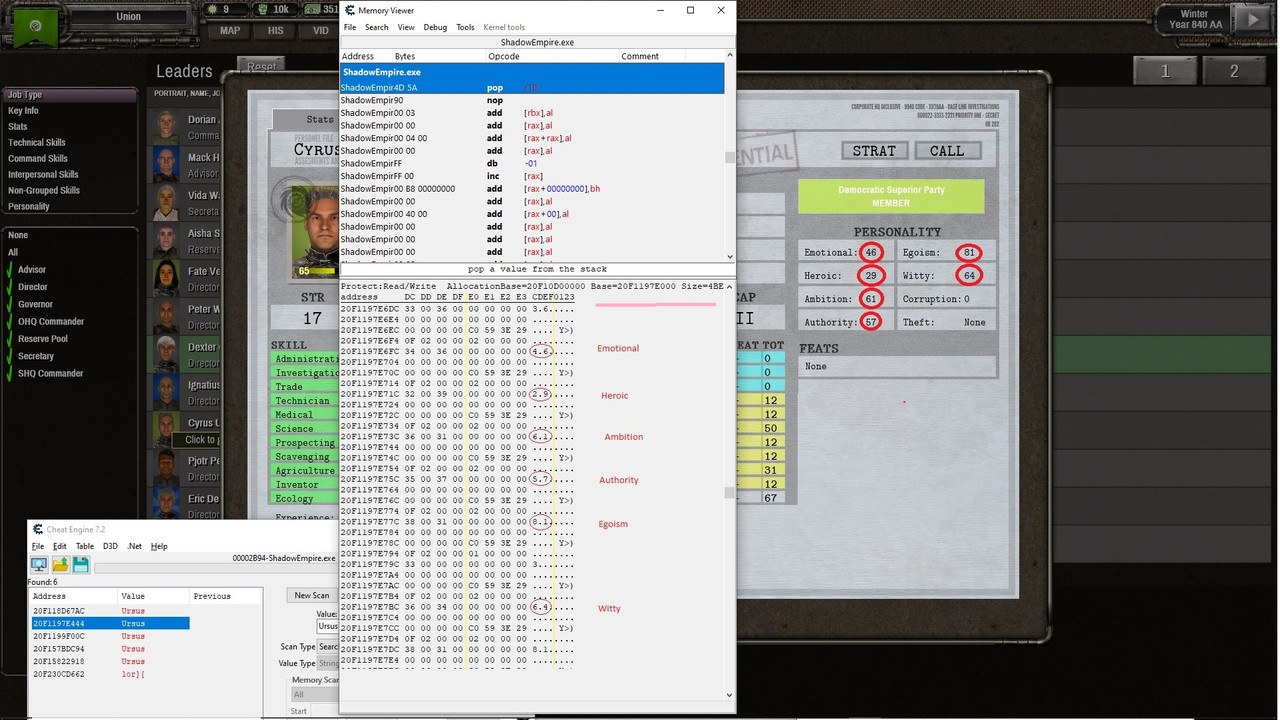Screen dimensions: 1280x720
Task: Open Search menu in Memory Viewer
Action: click(376, 27)
